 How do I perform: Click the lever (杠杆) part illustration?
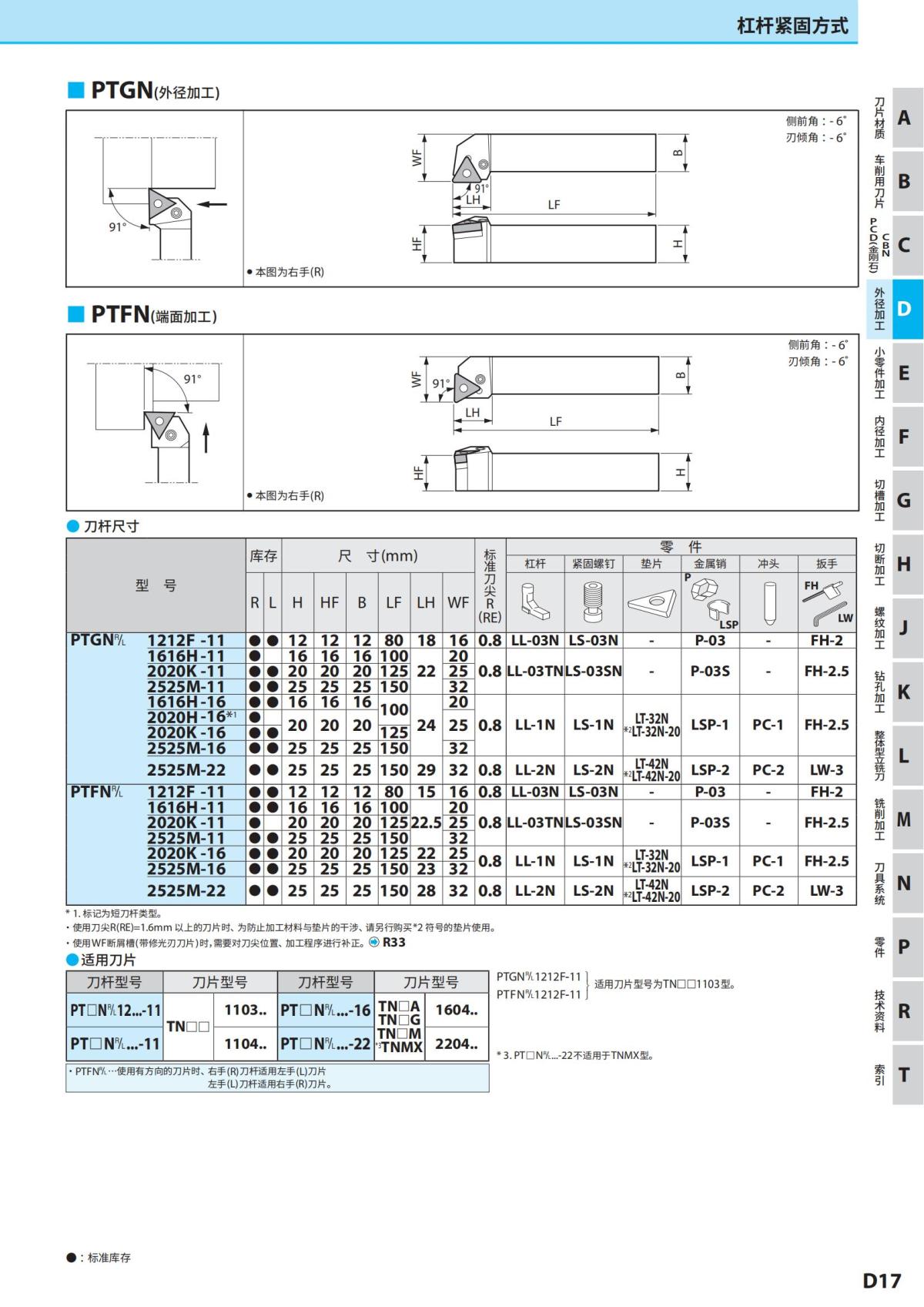pyautogui.click(x=535, y=602)
